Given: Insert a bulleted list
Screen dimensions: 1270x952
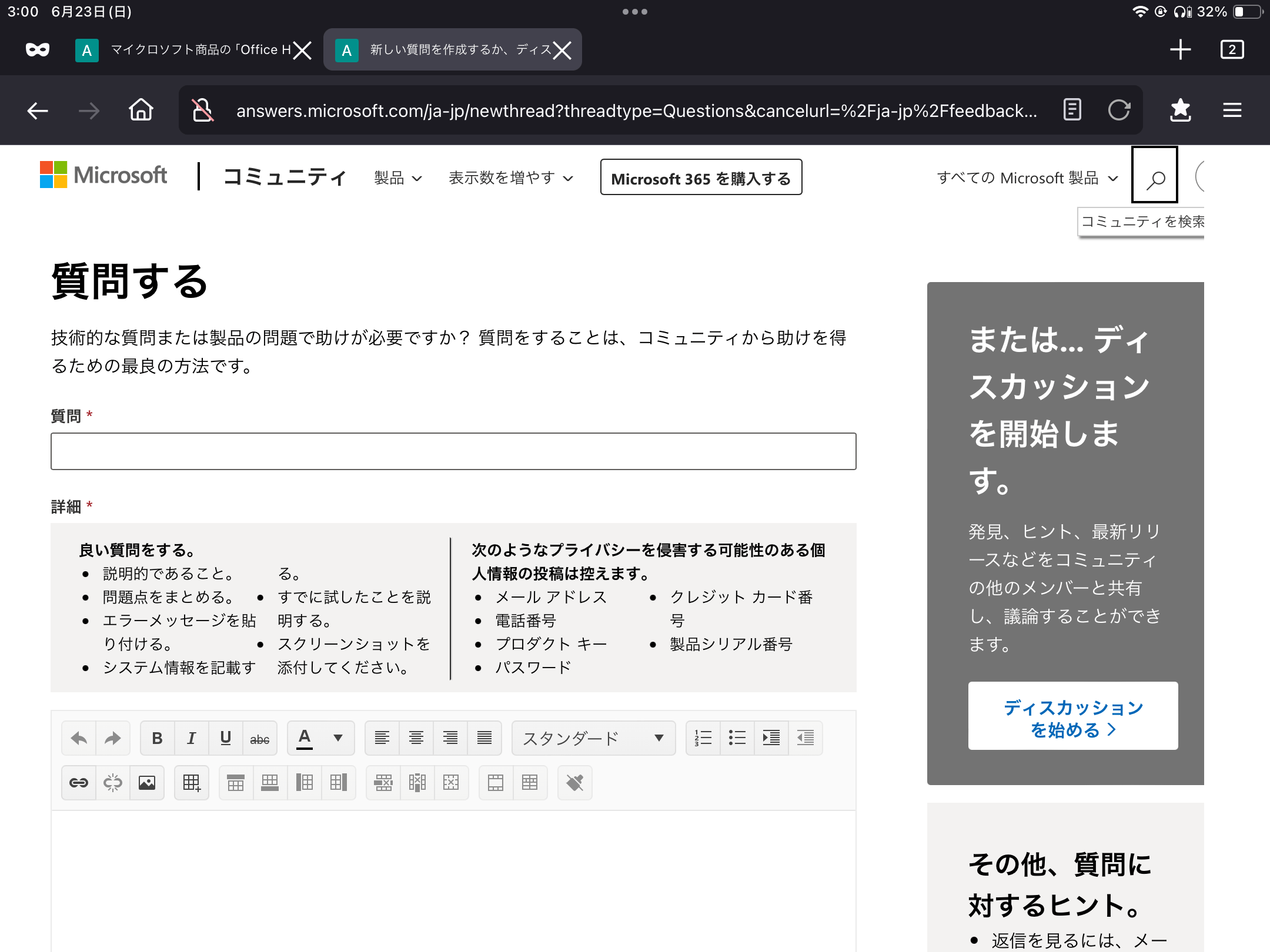Looking at the screenshot, I should pos(737,738).
